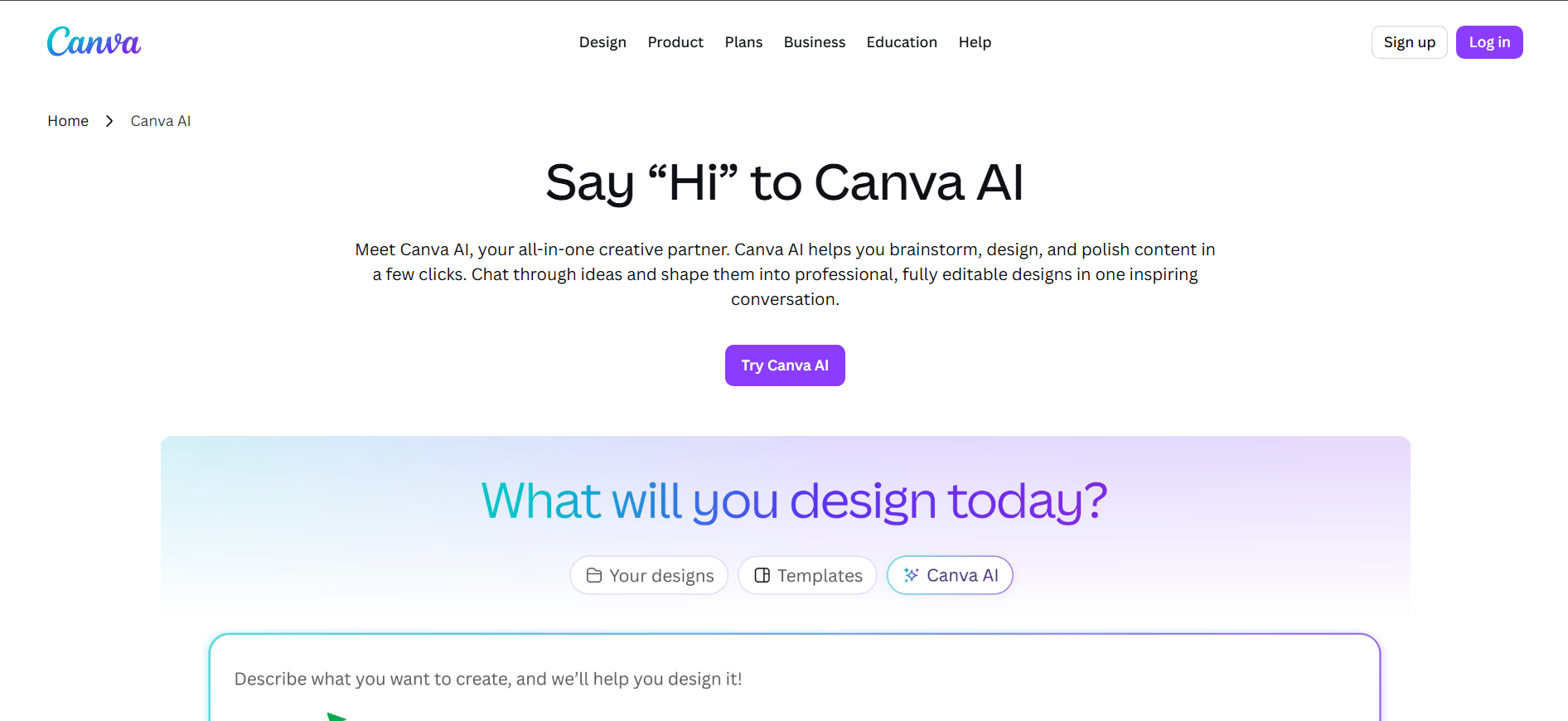Open the Business menu
The height and width of the screenshot is (721, 1568).
pyautogui.click(x=814, y=41)
